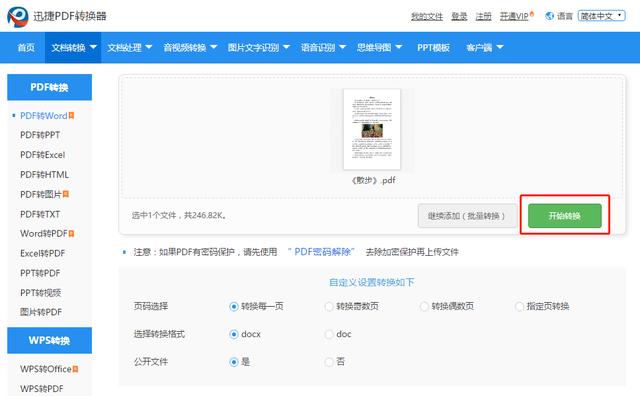Select Excel转PDF in the sidebar

coord(42,253)
